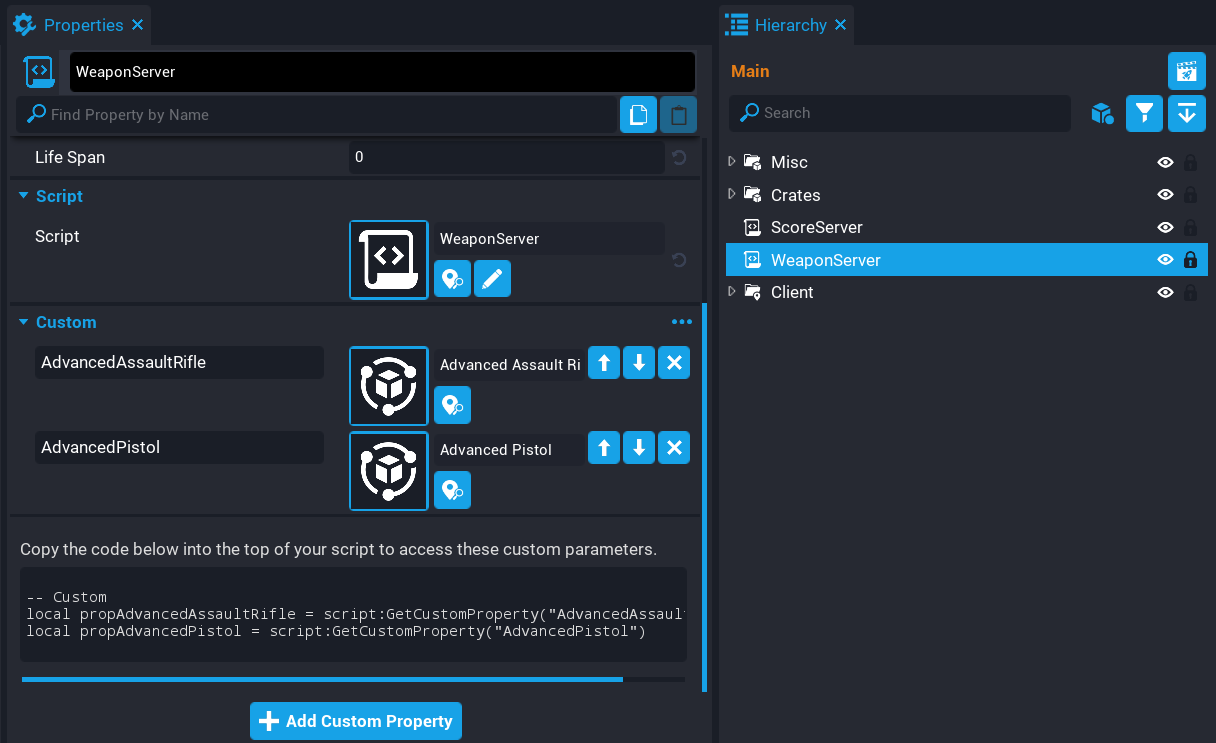This screenshot has width=1216, height=743.
Task: Click the Add Custom Property button
Action: click(x=356, y=721)
